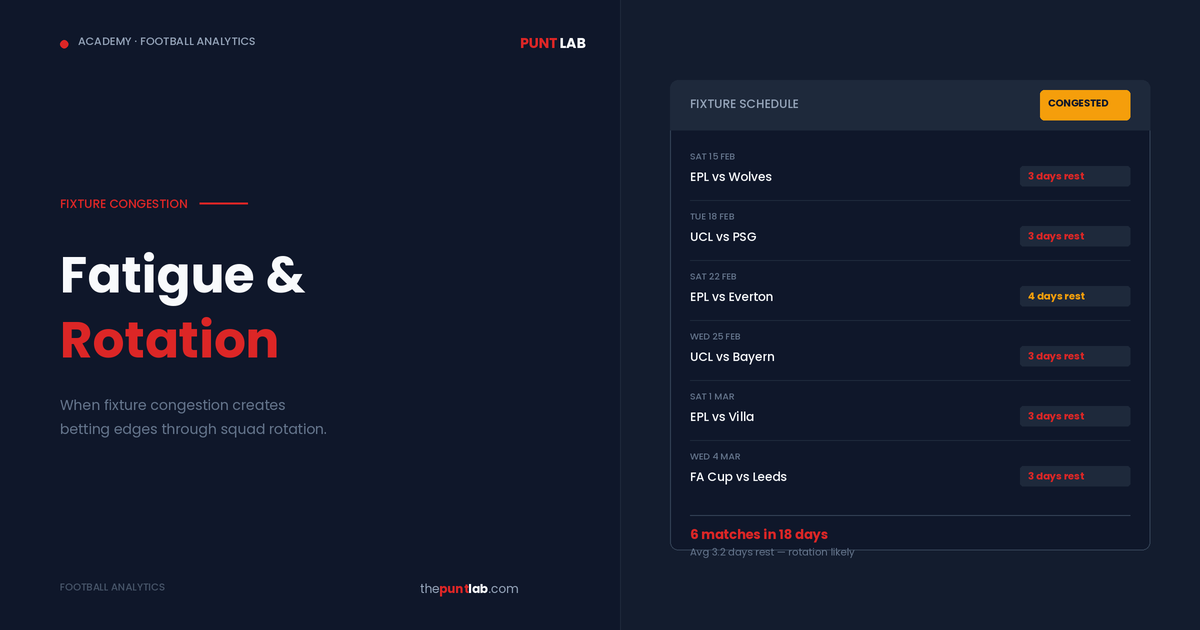Select the EPL vs Everton fixture
1200x630 pixels.
731,297
